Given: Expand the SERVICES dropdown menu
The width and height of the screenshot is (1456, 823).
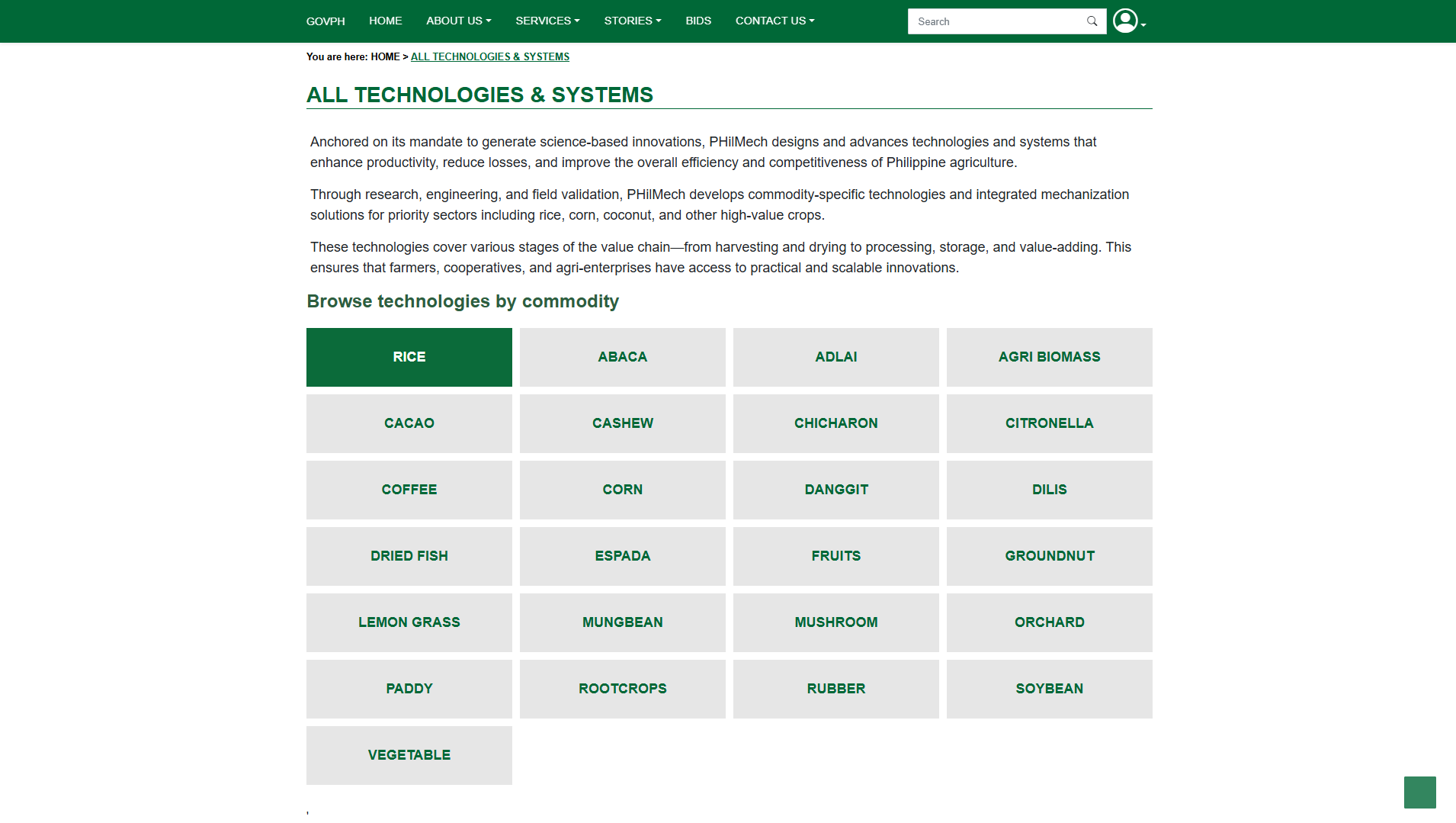Looking at the screenshot, I should coord(547,21).
